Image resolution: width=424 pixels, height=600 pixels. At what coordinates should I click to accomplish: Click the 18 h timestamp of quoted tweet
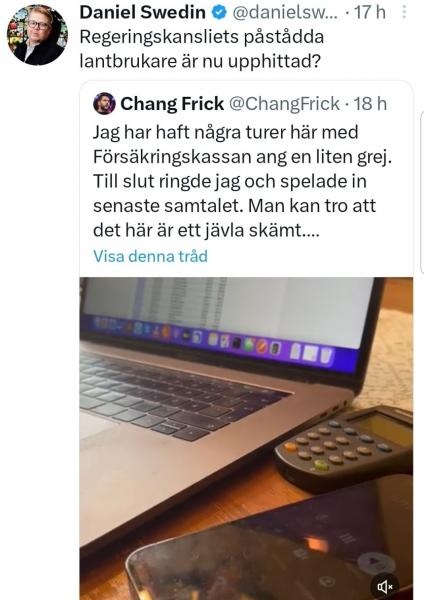point(370,104)
